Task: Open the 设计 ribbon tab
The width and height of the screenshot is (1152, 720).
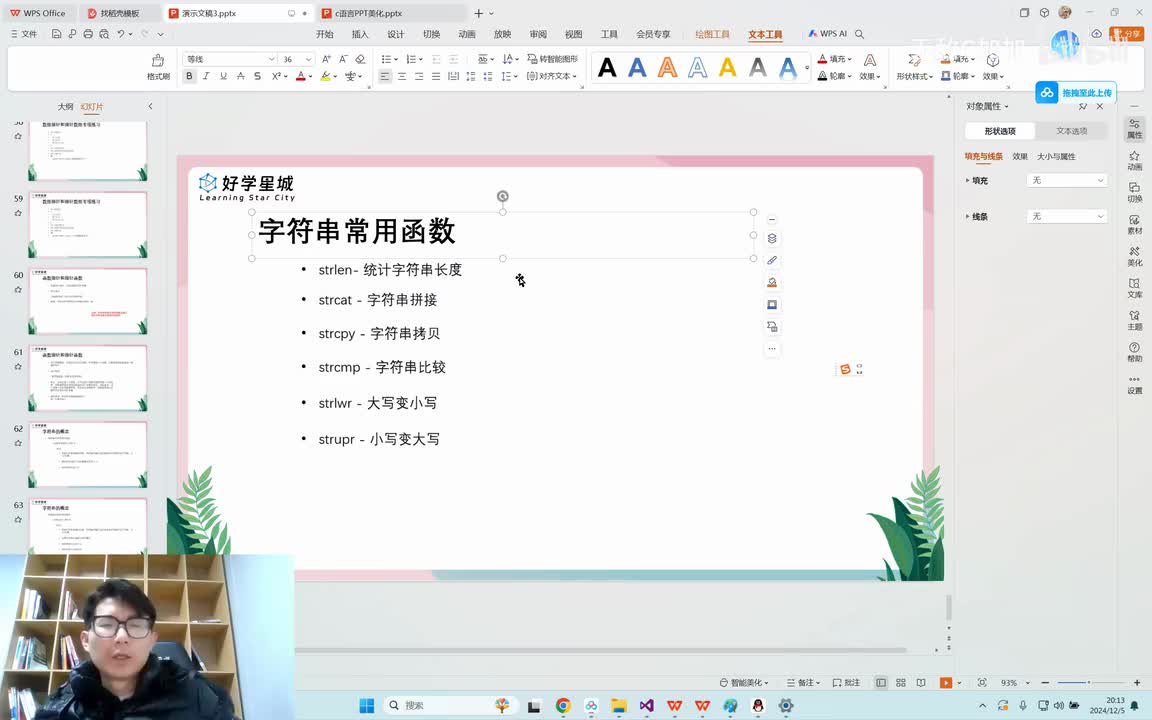Action: (396, 34)
